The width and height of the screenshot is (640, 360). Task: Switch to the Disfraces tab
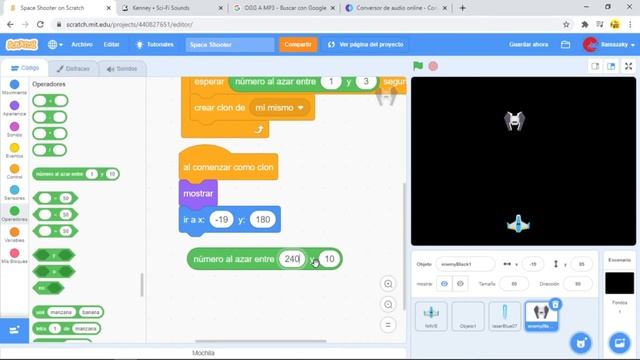(x=73, y=69)
